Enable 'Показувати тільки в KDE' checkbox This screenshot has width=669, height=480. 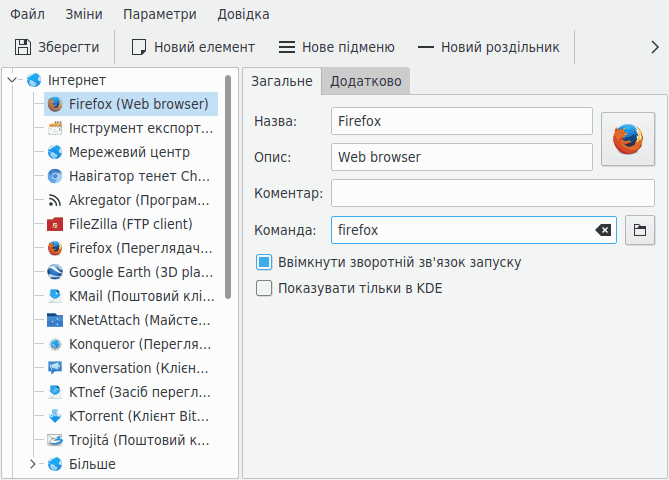264,288
